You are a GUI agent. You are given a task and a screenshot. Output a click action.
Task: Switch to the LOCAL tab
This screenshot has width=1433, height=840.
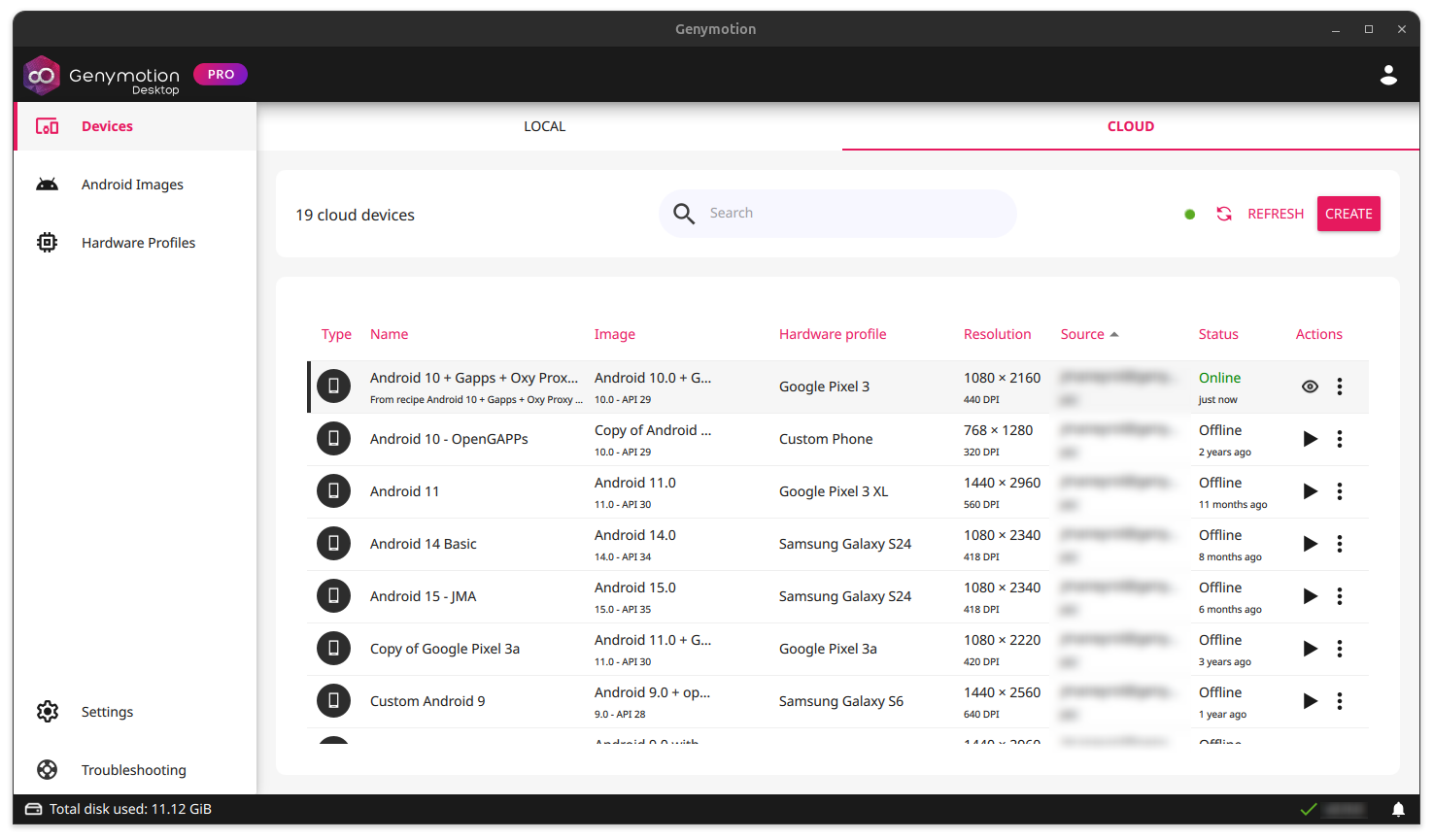[x=544, y=125]
